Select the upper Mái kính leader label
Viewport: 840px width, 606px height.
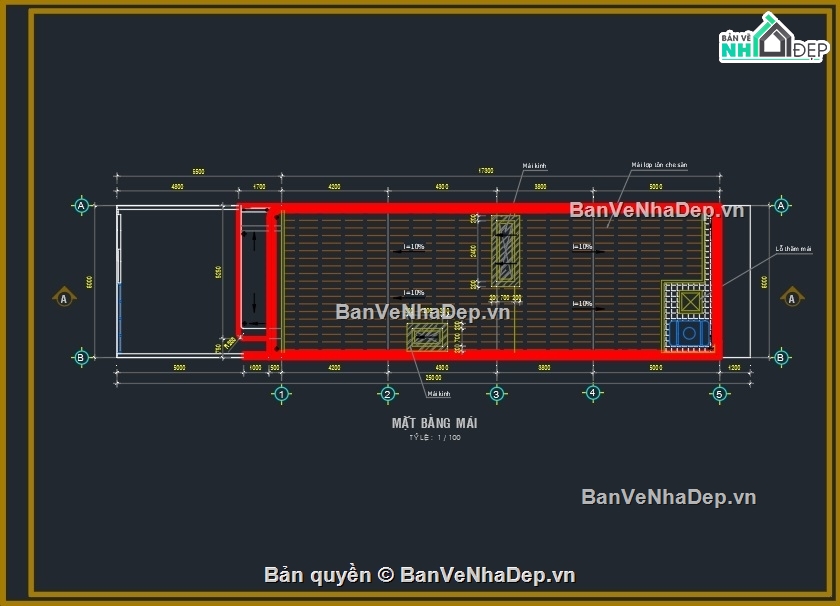534,166
